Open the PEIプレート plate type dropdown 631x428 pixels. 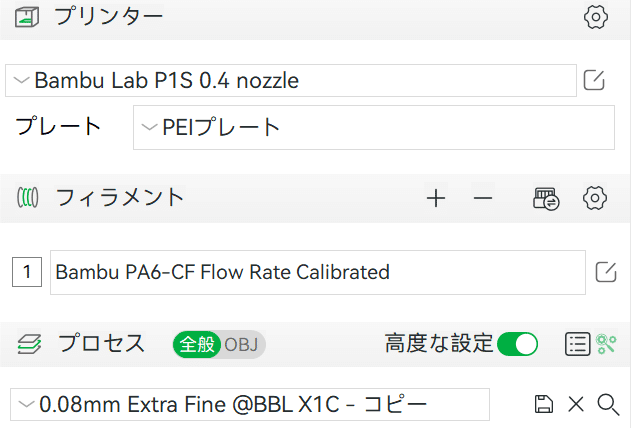point(374,128)
